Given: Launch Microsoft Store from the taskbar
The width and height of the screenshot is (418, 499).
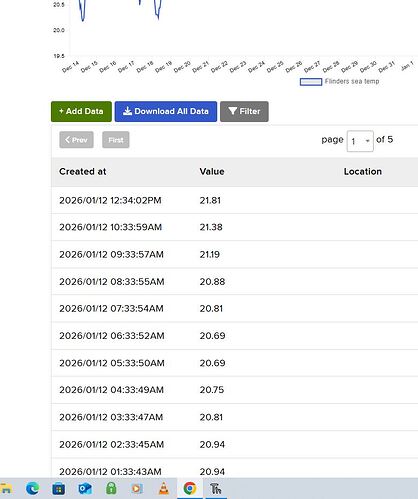Looking at the screenshot, I should click(59, 489).
